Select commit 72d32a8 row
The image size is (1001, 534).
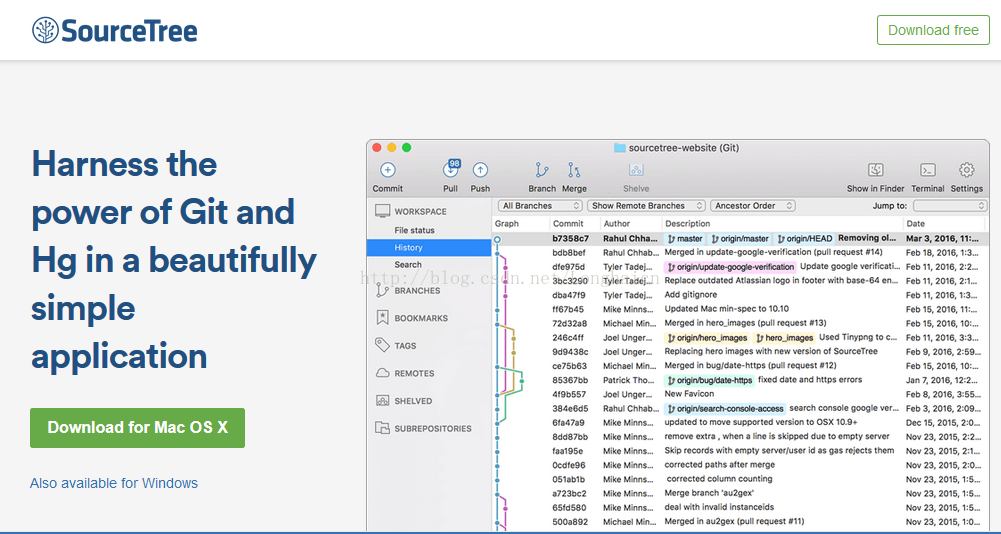740,323
